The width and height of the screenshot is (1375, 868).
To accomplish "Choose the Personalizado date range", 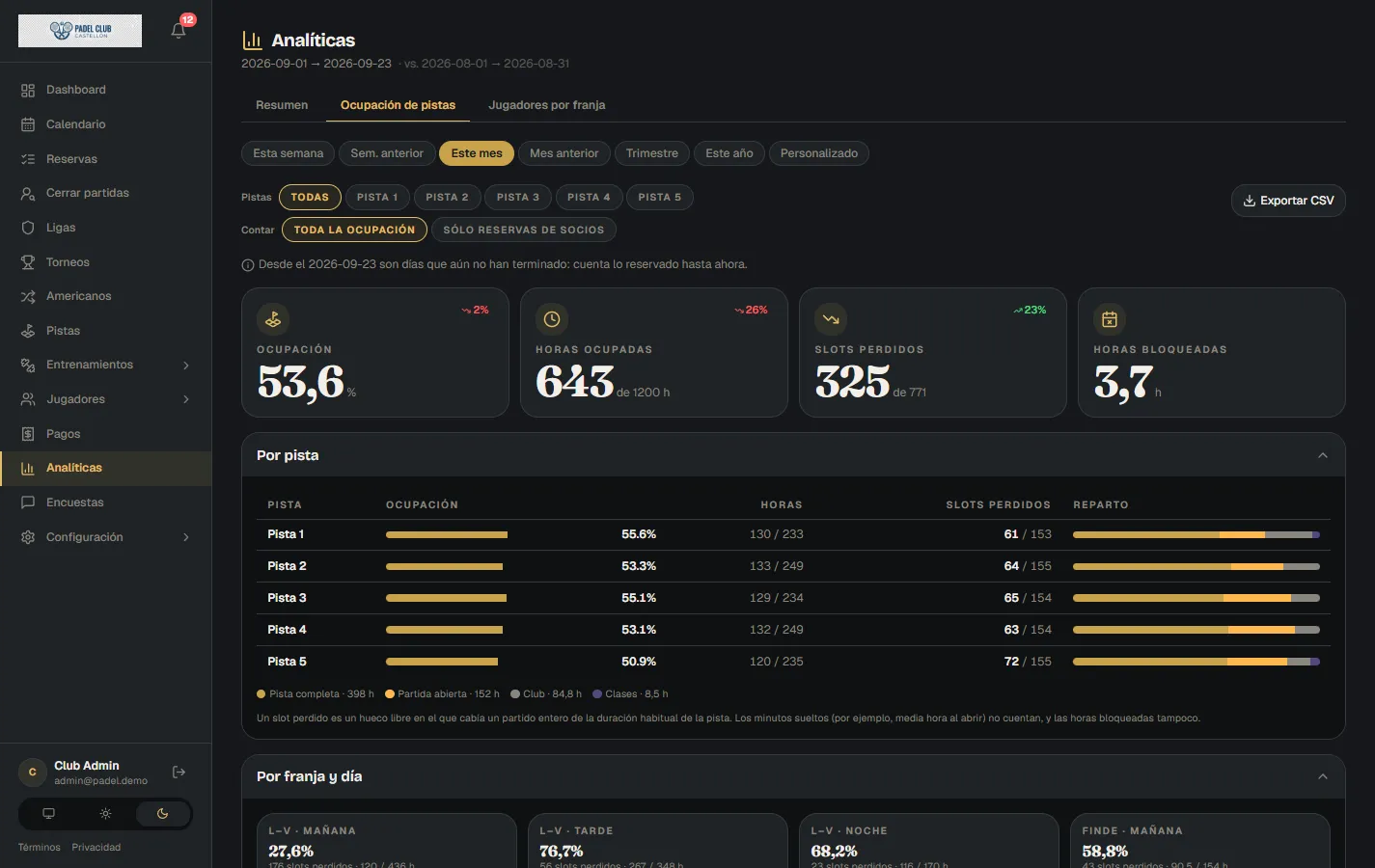I will (x=819, y=153).
